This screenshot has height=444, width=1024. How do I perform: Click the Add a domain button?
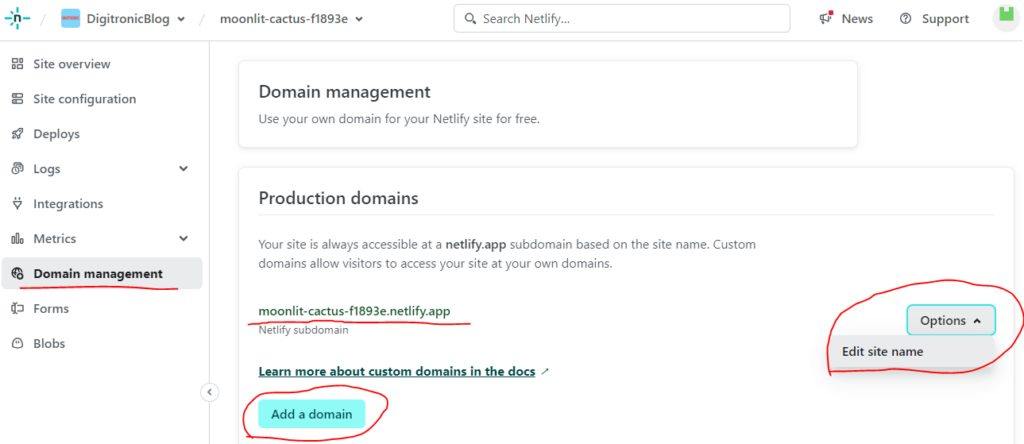tap(312, 414)
